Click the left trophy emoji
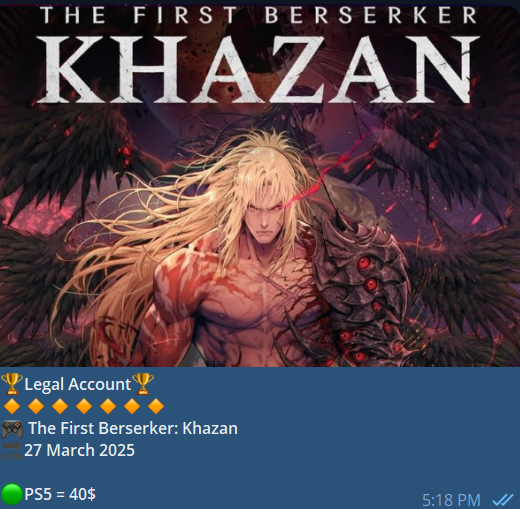This screenshot has width=520, height=509. [x=12, y=384]
